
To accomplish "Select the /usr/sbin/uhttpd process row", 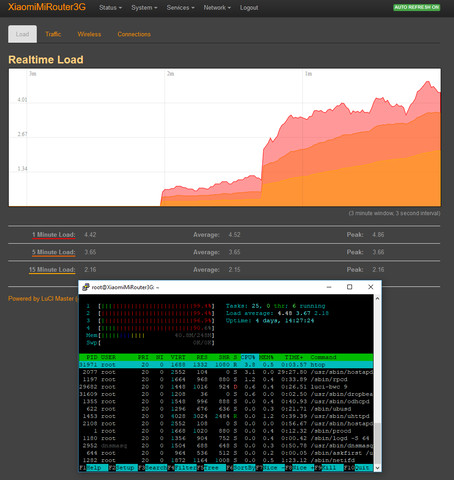I will (x=226, y=416).
